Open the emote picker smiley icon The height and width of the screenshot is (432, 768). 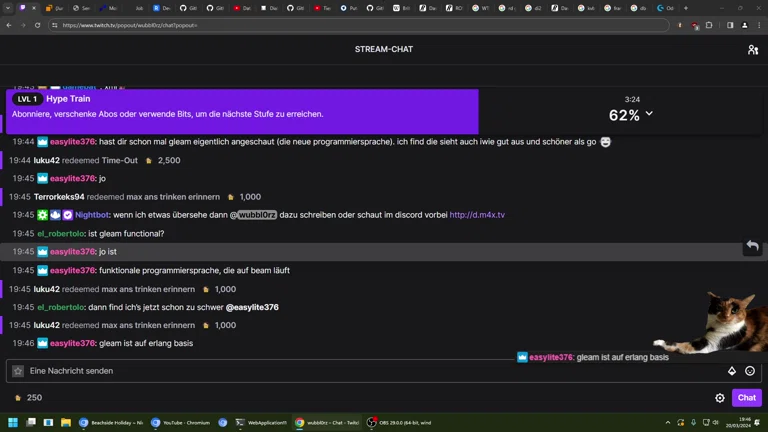point(750,371)
